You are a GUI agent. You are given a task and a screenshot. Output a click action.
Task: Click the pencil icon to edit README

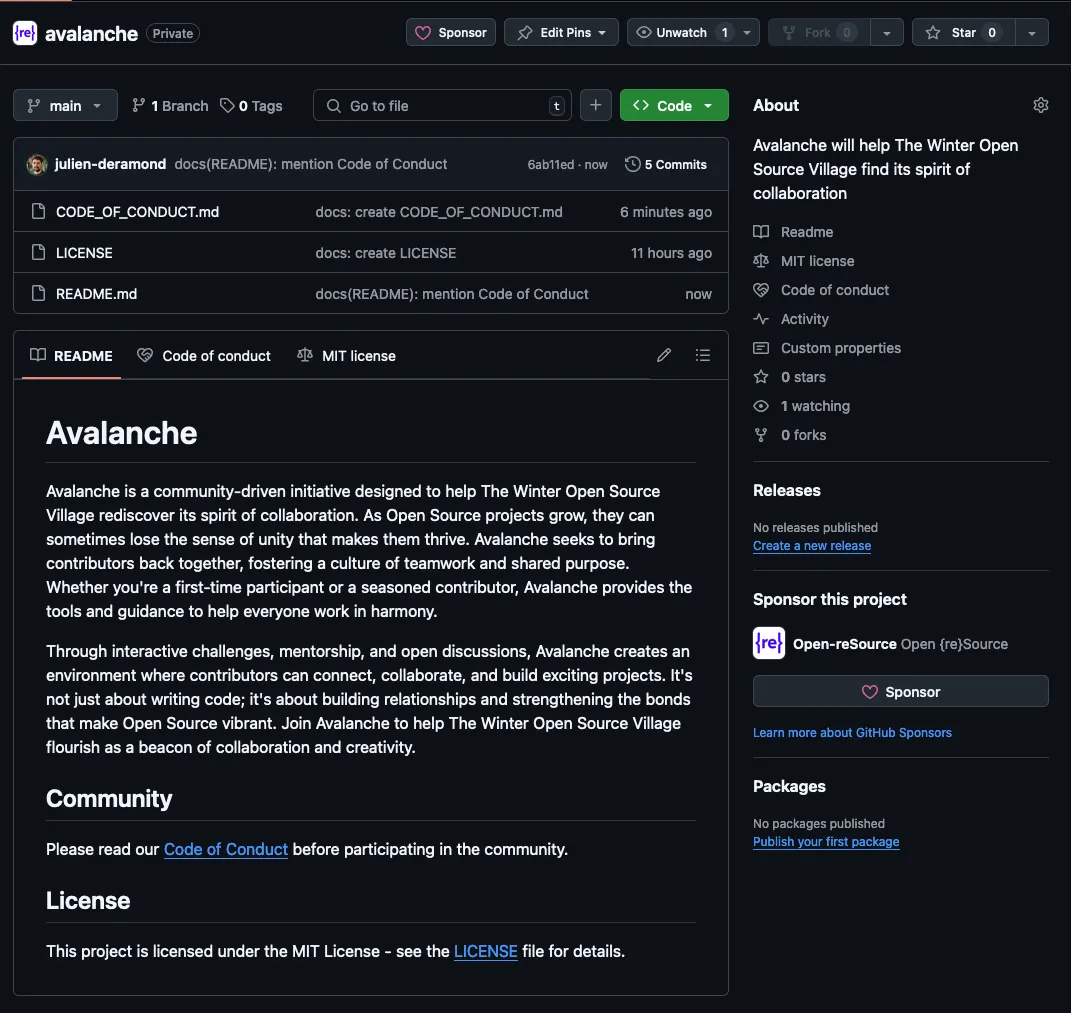tap(664, 355)
